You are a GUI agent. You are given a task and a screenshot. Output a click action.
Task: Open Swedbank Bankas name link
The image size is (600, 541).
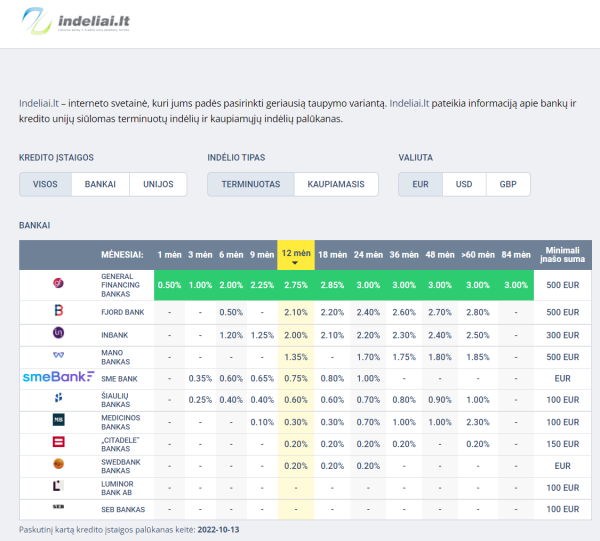pyautogui.click(x=121, y=466)
